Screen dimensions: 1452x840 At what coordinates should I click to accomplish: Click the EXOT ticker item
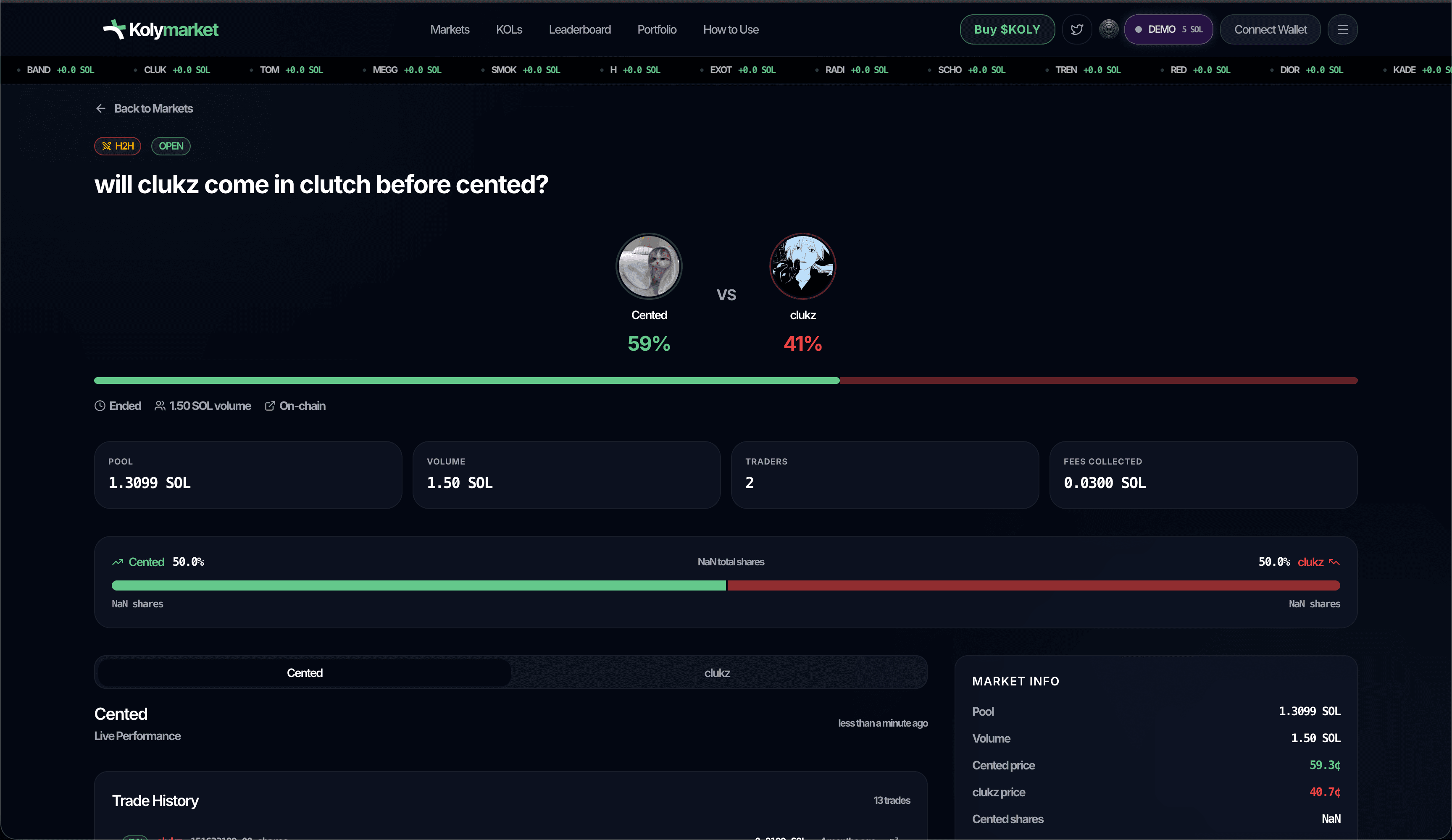click(x=738, y=70)
